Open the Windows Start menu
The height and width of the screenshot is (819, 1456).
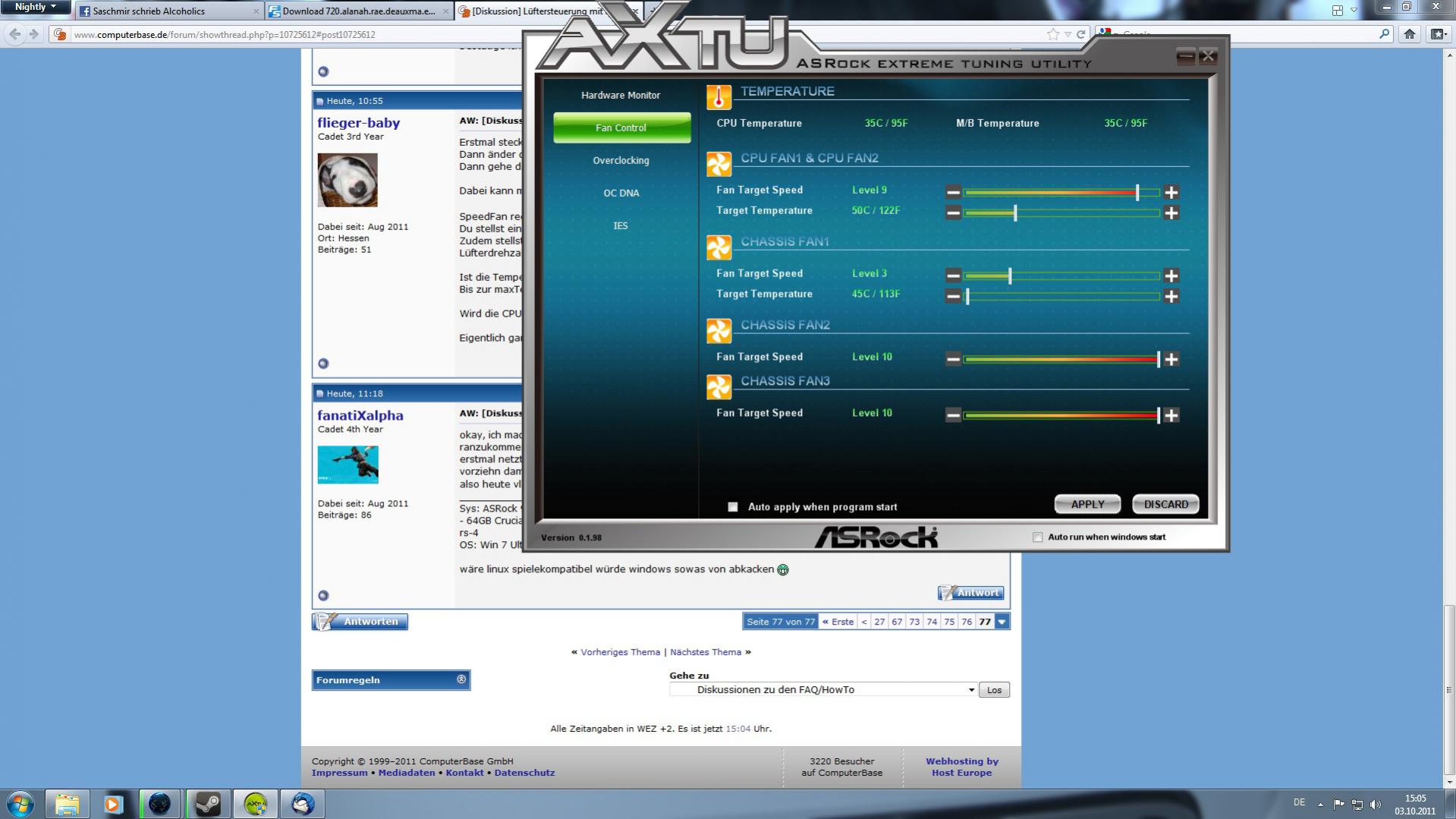[x=20, y=804]
